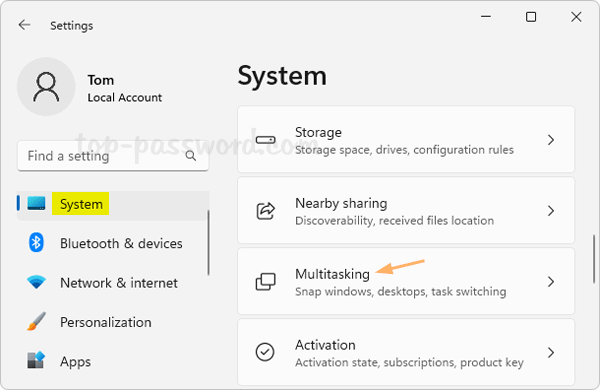The image size is (600, 390).
Task: Click the Personalization paintbrush icon
Action: (x=36, y=321)
